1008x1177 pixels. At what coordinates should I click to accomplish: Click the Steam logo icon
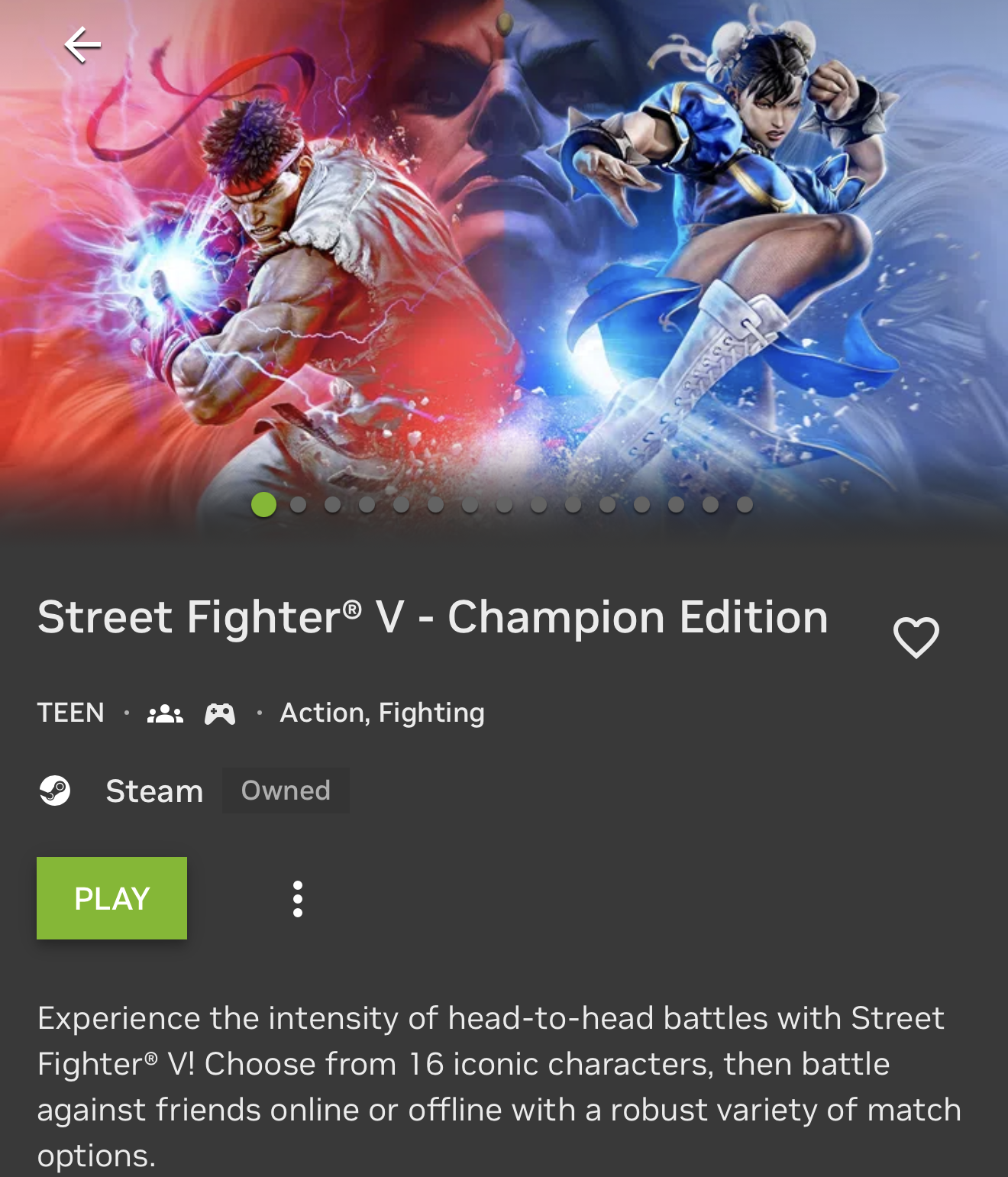click(55, 791)
